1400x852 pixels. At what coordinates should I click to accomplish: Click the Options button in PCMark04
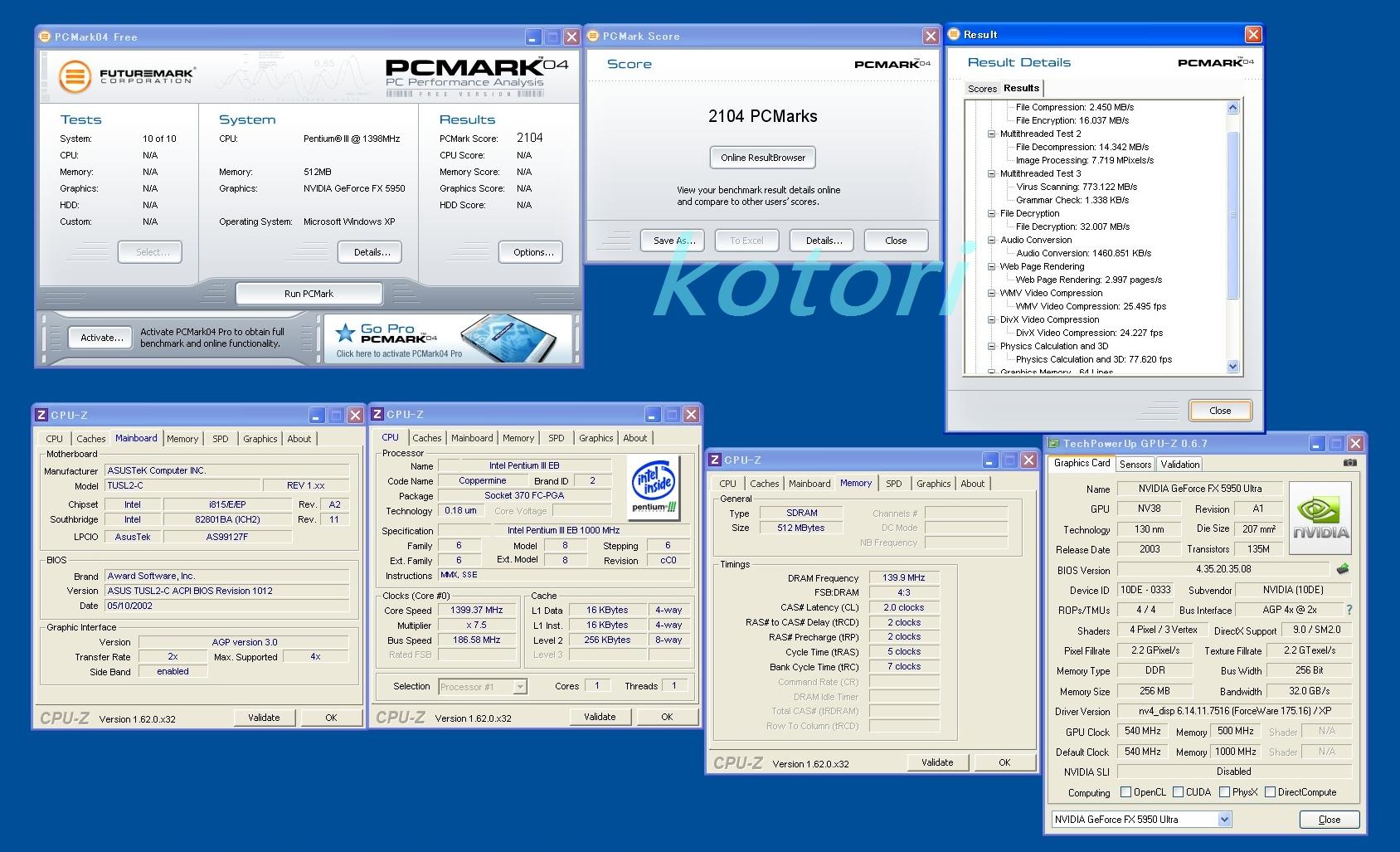(532, 252)
